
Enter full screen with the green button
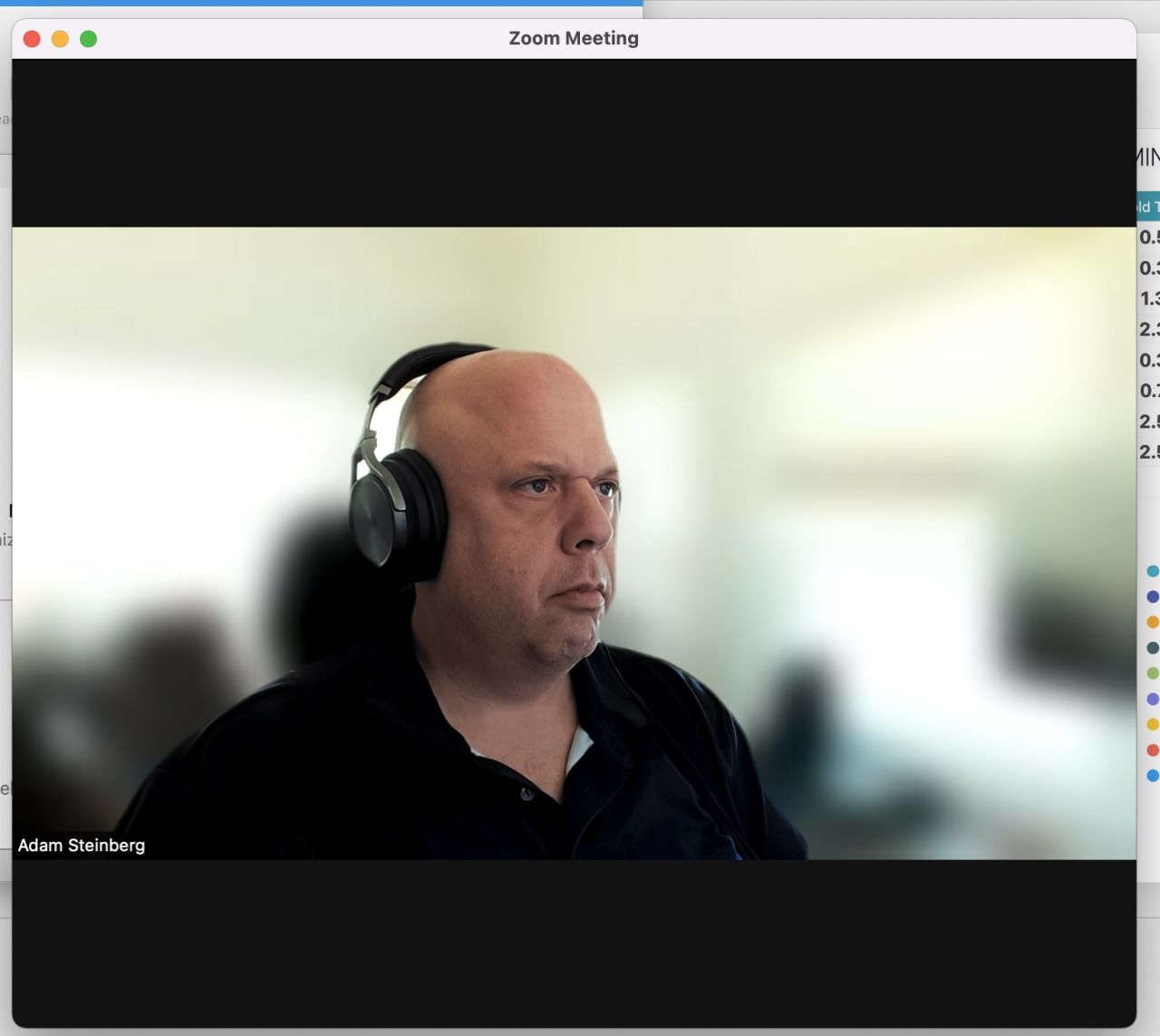(88, 39)
